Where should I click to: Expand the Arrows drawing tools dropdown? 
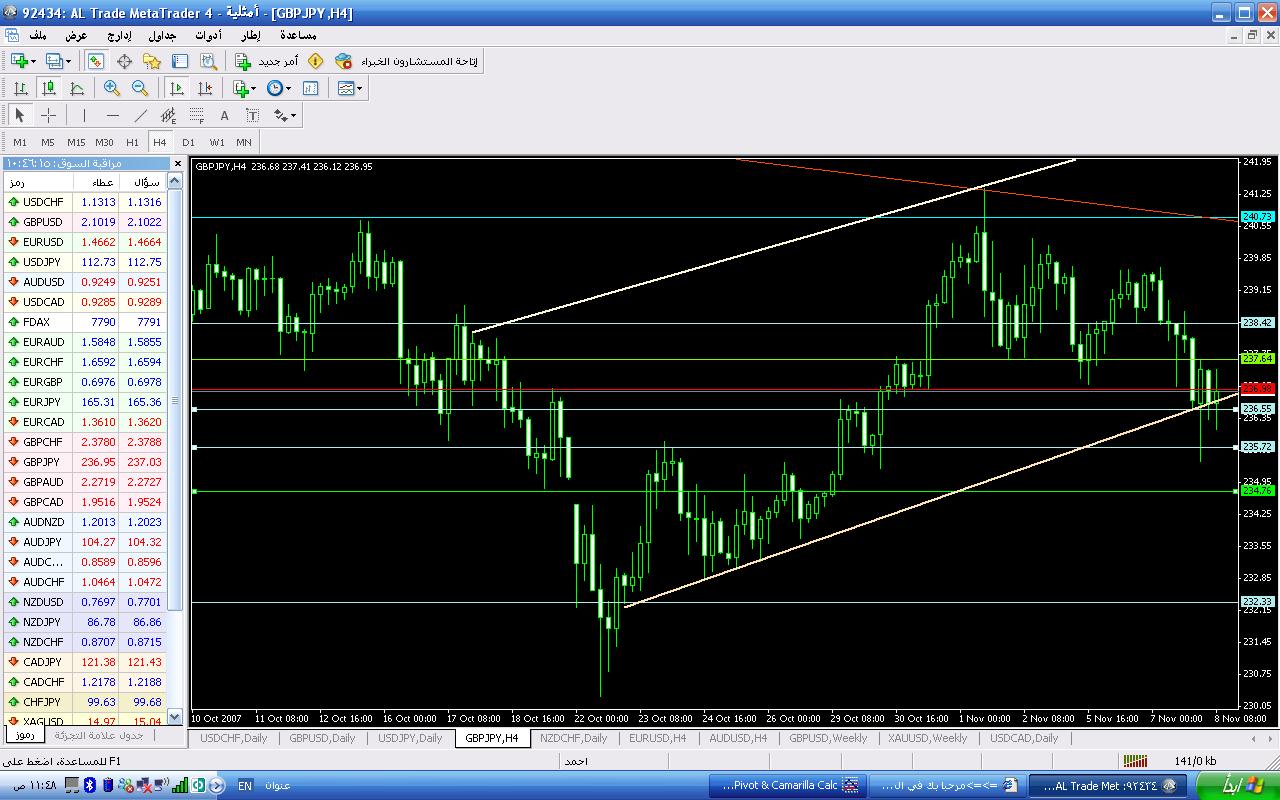[285, 115]
